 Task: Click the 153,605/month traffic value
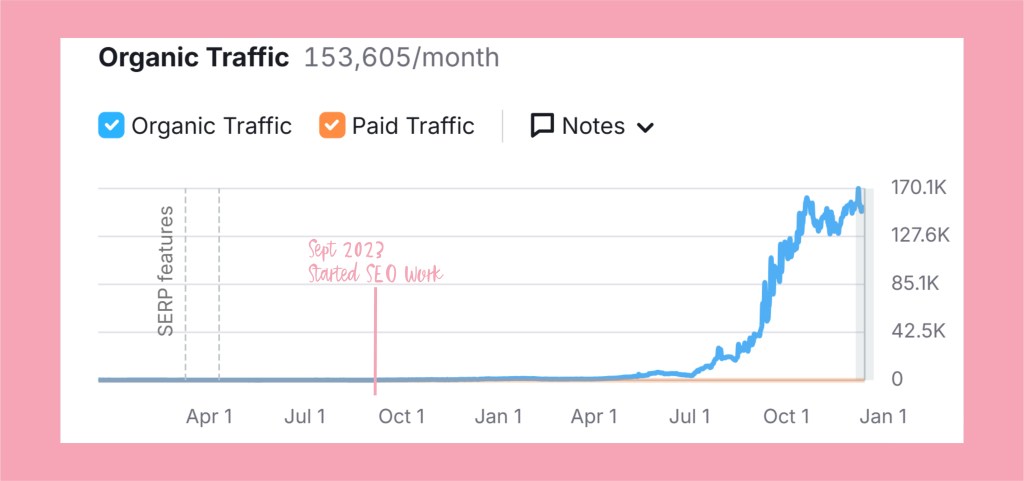tap(401, 58)
